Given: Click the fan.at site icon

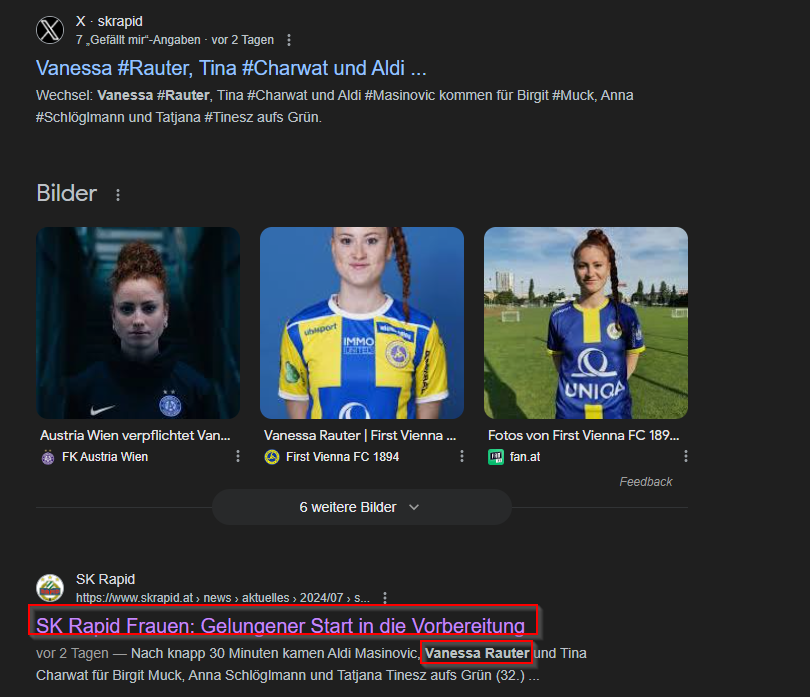Looking at the screenshot, I should click(x=496, y=457).
